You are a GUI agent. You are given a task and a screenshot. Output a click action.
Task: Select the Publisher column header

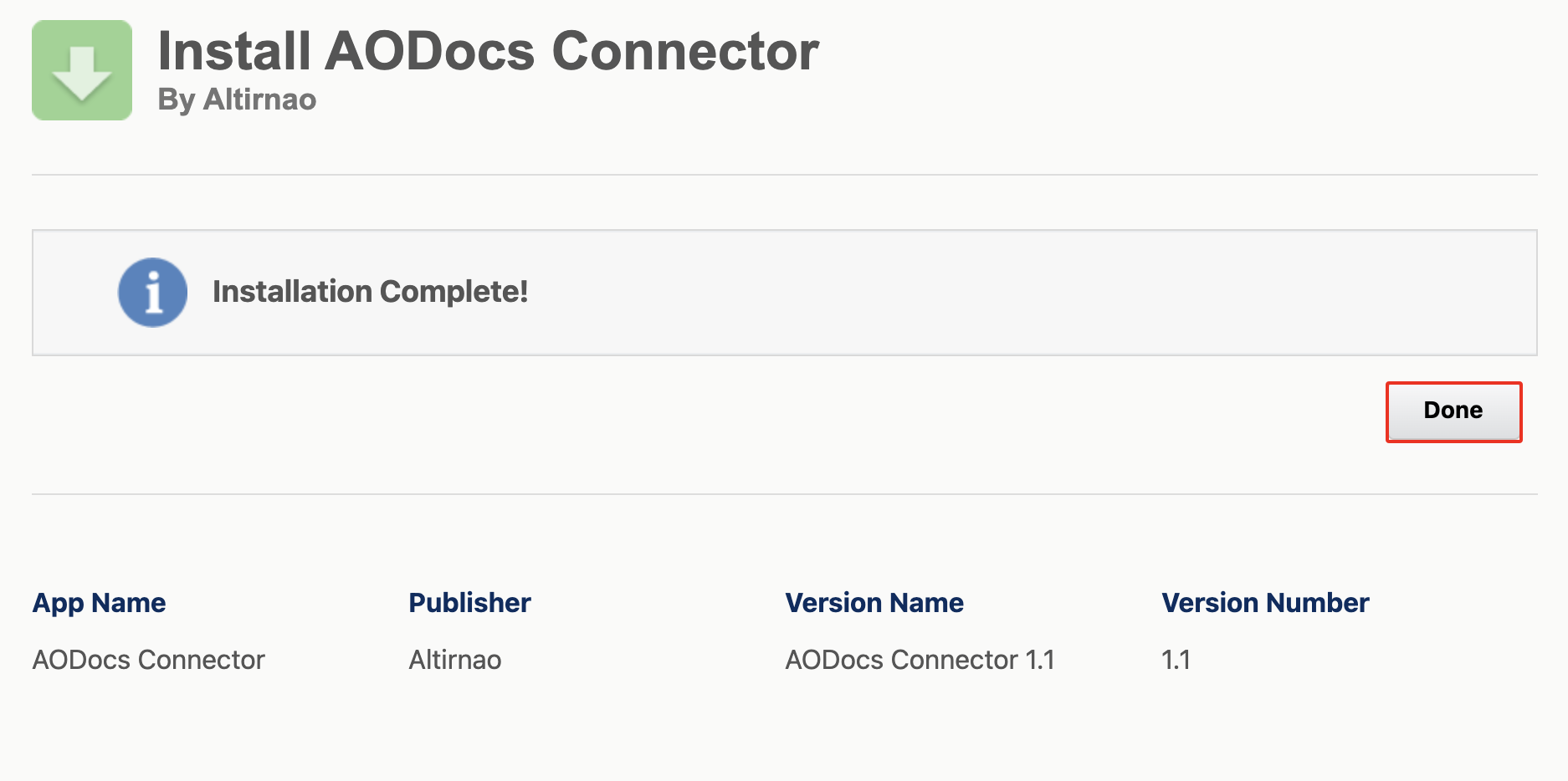[x=469, y=603]
